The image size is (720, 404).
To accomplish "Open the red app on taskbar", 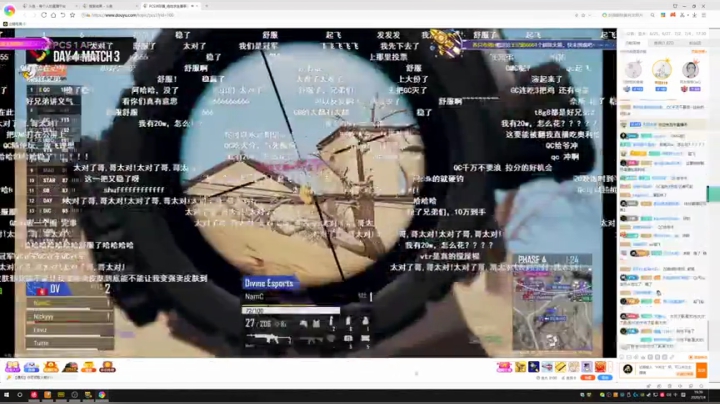I will coord(34,395).
